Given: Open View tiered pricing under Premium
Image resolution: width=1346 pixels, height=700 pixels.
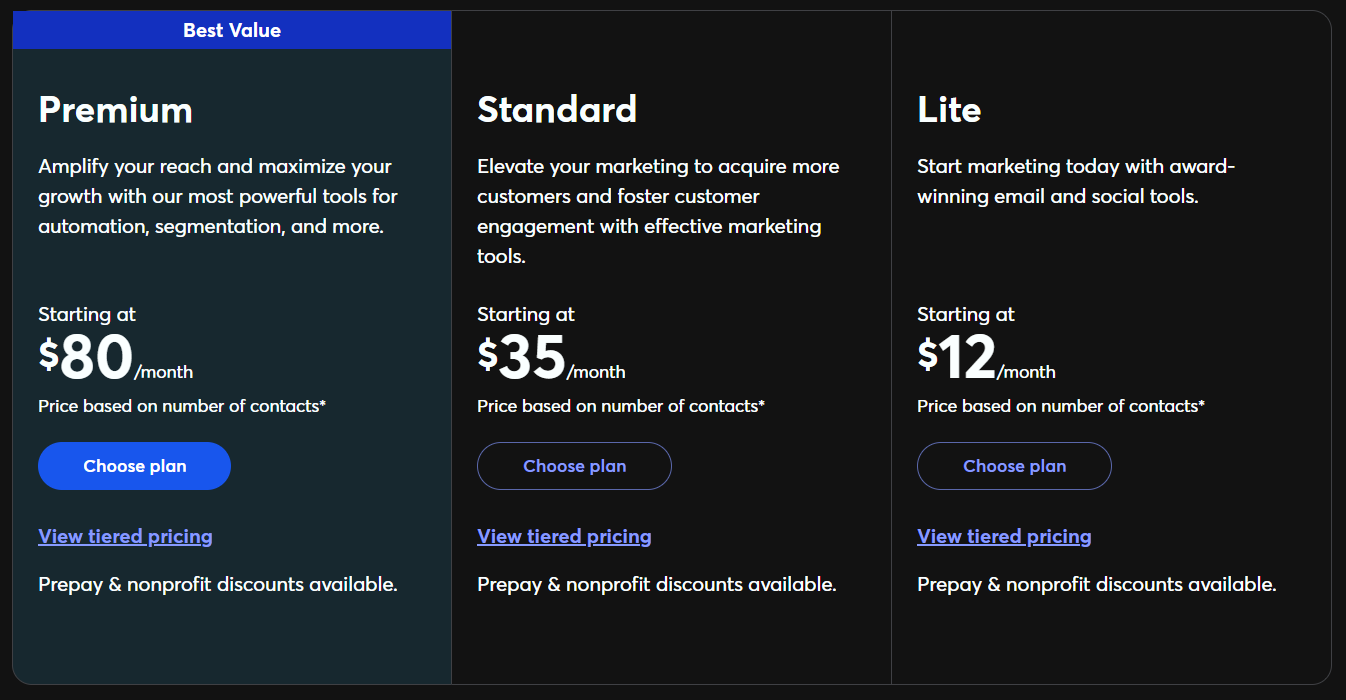Looking at the screenshot, I should [125, 536].
